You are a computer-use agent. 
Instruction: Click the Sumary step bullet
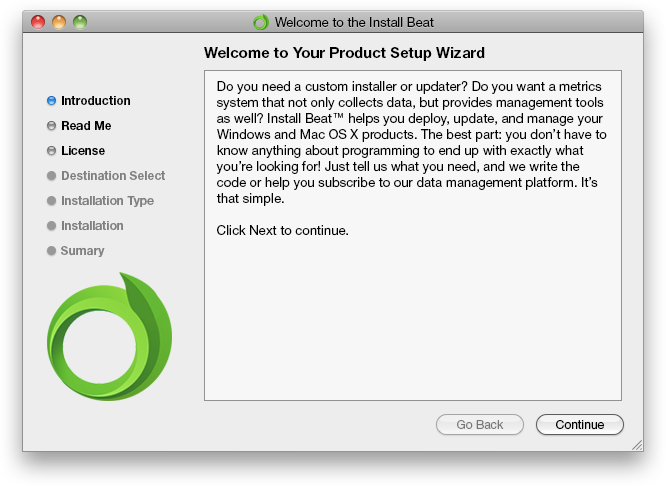(51, 251)
